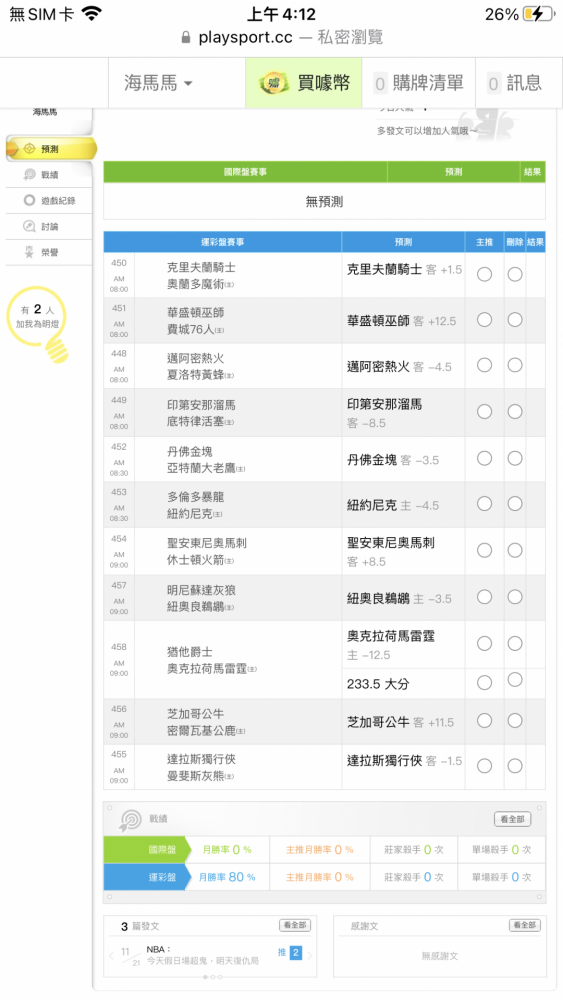Viewport: 563px width, 1000px height.
Task: Click 看全部 button in 感謝文 panel
Action: [525, 925]
